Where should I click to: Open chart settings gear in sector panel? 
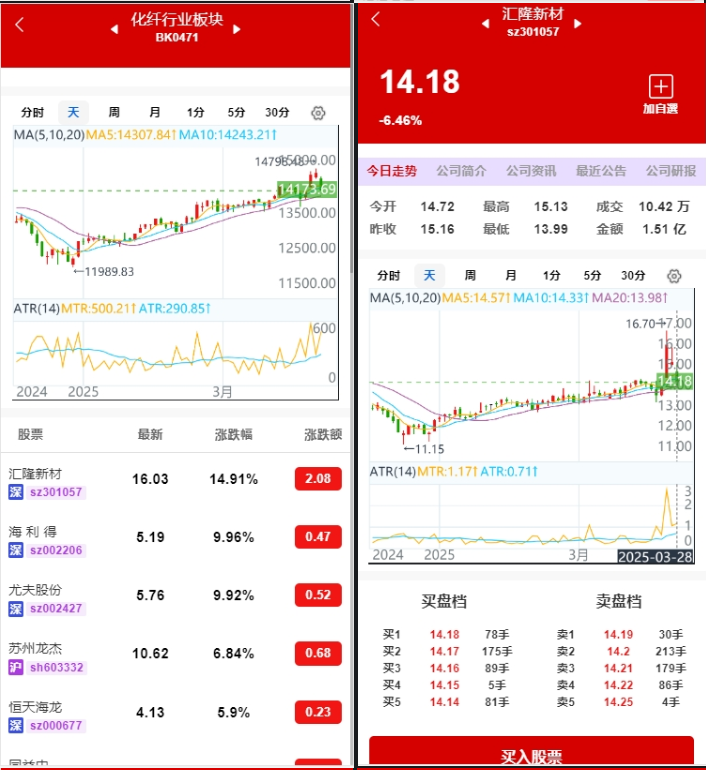tap(318, 113)
